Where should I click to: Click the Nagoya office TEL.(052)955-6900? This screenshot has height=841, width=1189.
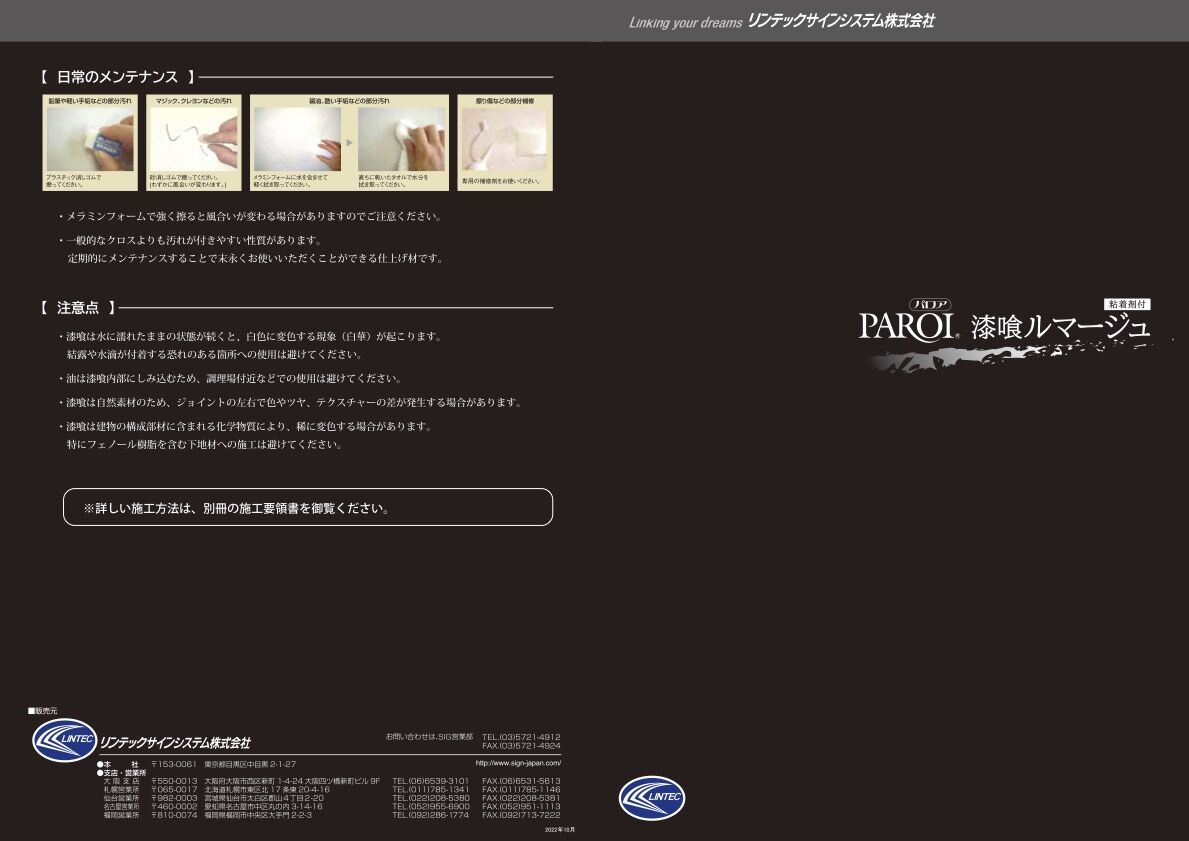click(431, 807)
